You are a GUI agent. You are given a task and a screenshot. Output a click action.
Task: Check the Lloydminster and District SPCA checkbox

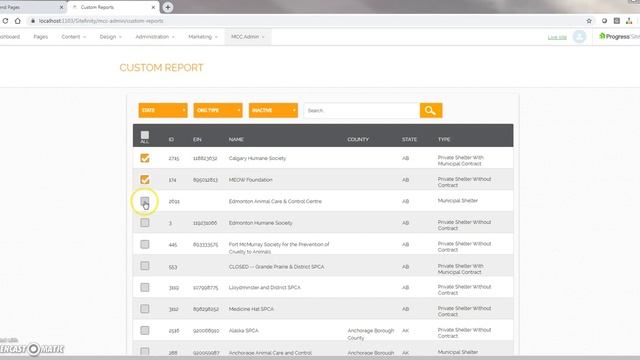[x=144, y=287]
